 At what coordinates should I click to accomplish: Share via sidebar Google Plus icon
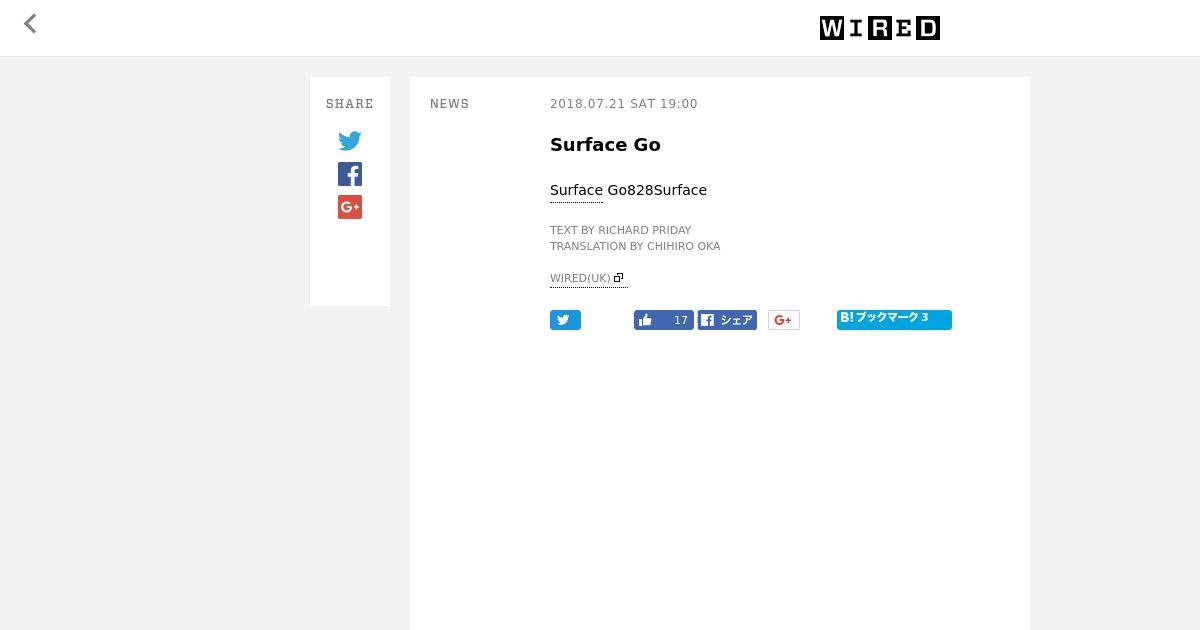(350, 207)
